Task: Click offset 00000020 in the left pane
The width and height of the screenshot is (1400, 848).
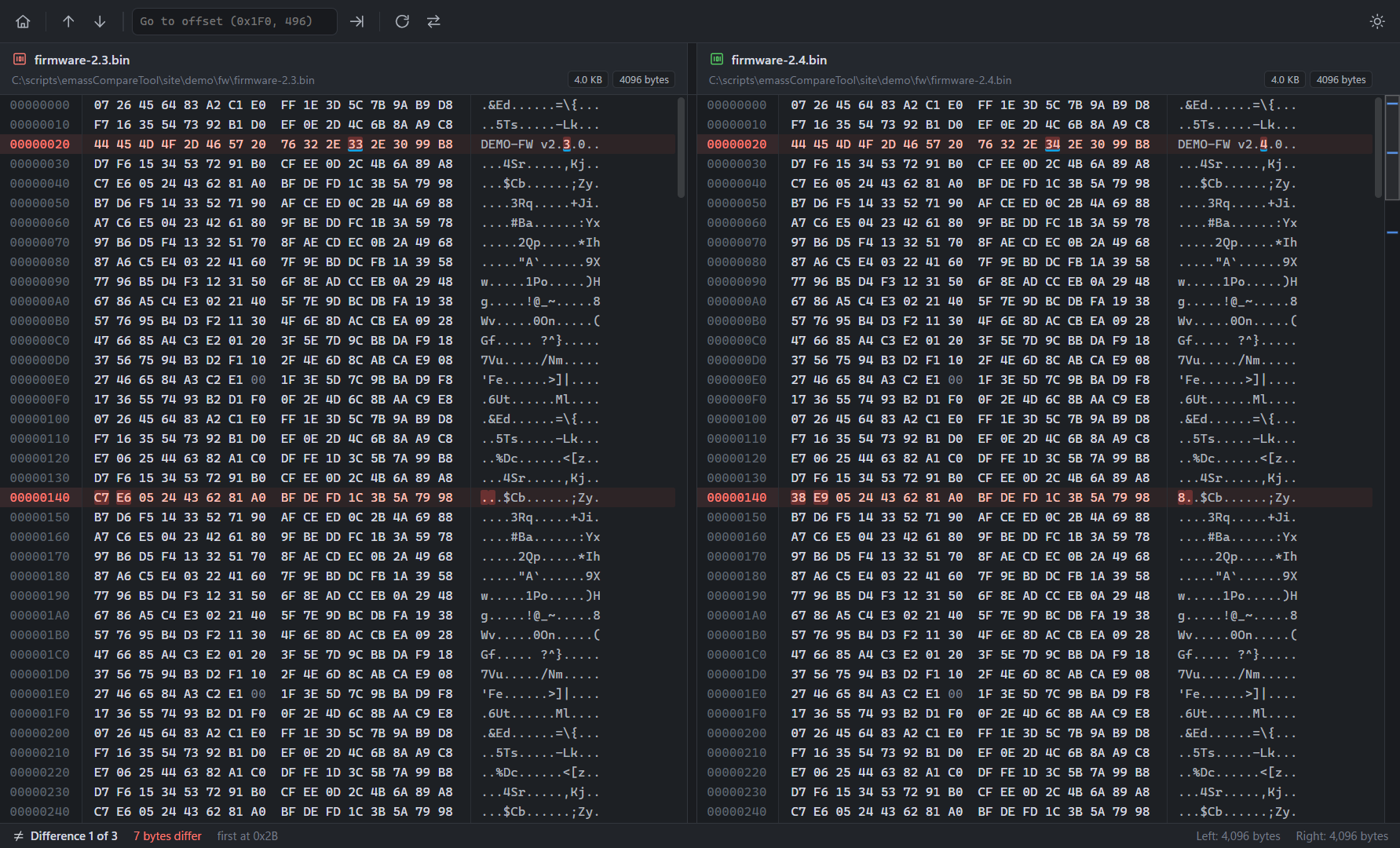Action: [x=40, y=144]
